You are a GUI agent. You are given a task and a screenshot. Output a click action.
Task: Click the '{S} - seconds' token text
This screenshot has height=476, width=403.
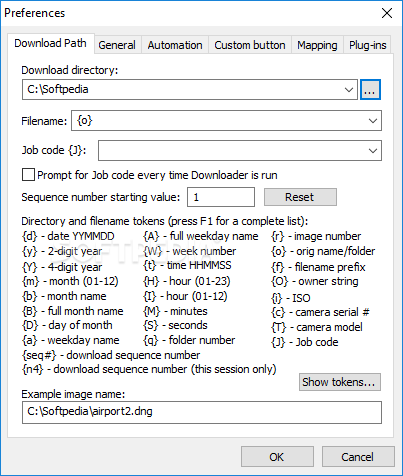175,325
